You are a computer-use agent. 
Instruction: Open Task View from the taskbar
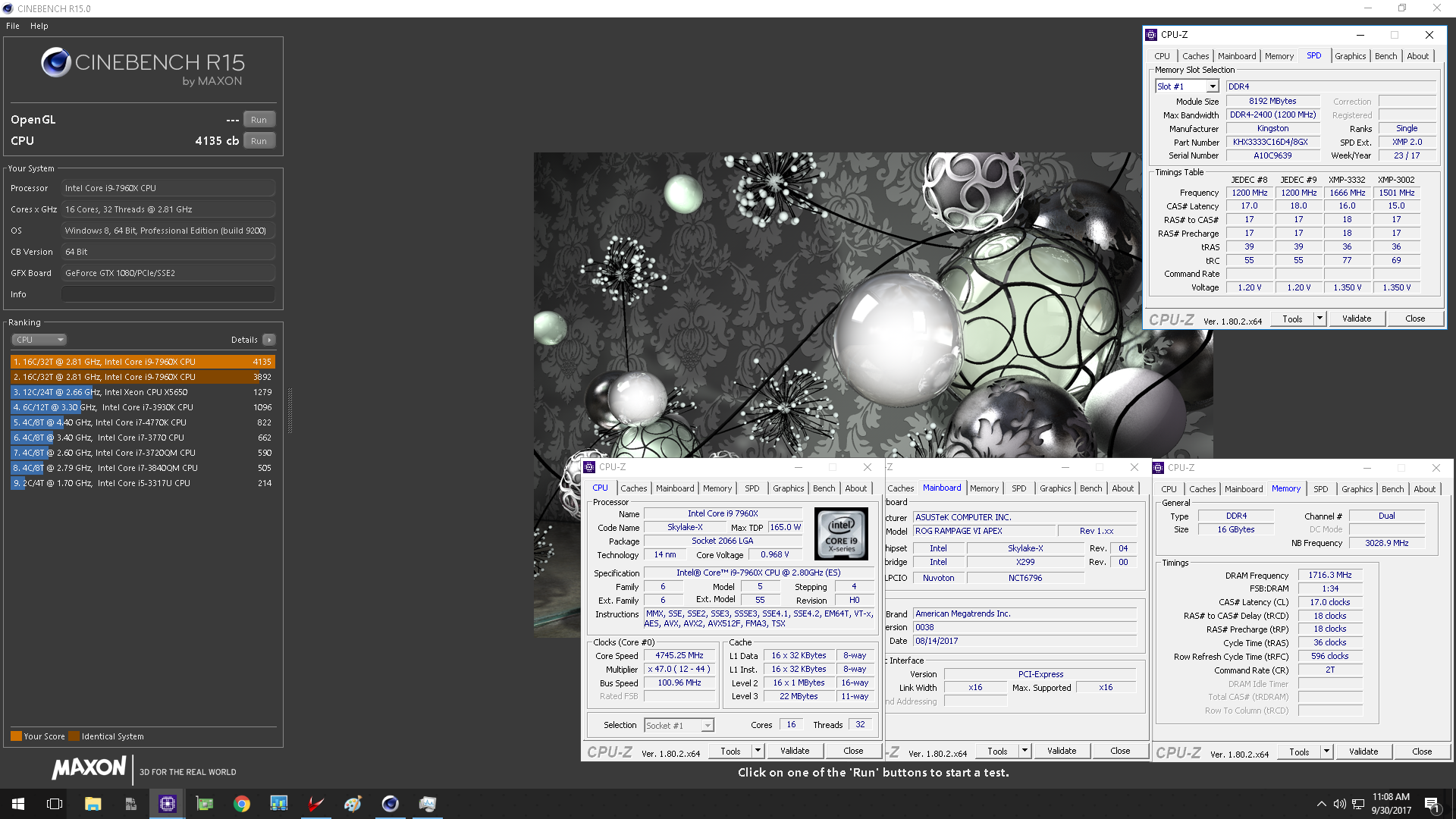tap(55, 804)
